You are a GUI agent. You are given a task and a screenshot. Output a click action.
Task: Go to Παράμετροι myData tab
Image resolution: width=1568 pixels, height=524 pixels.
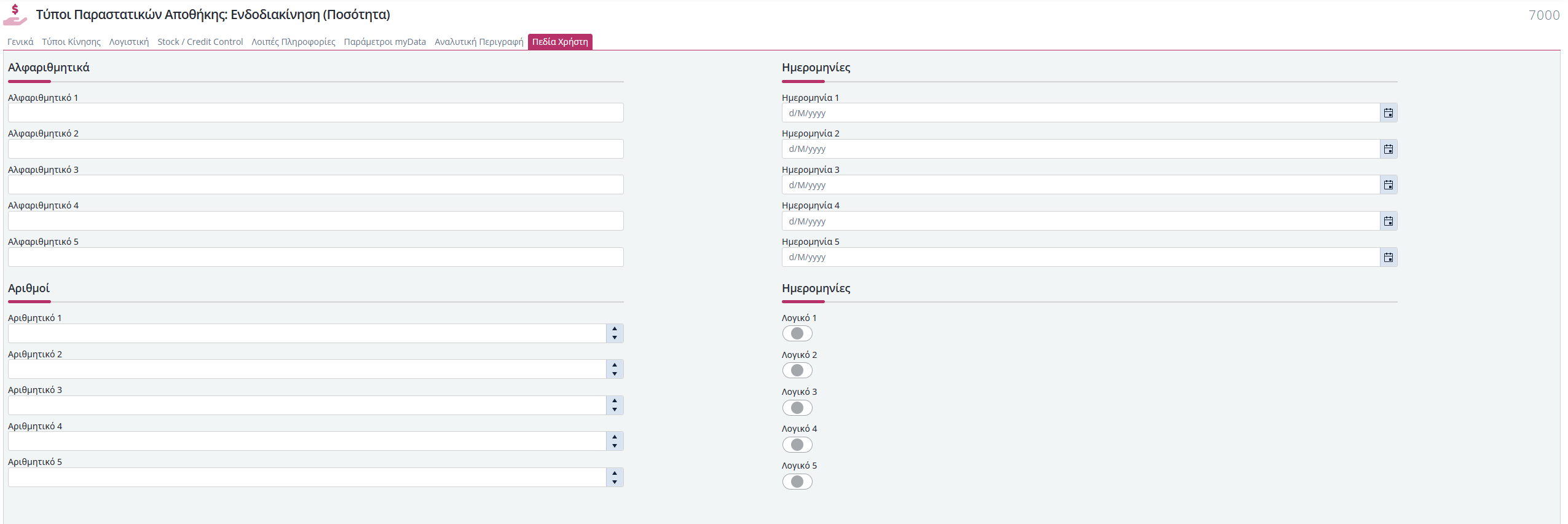[385, 42]
